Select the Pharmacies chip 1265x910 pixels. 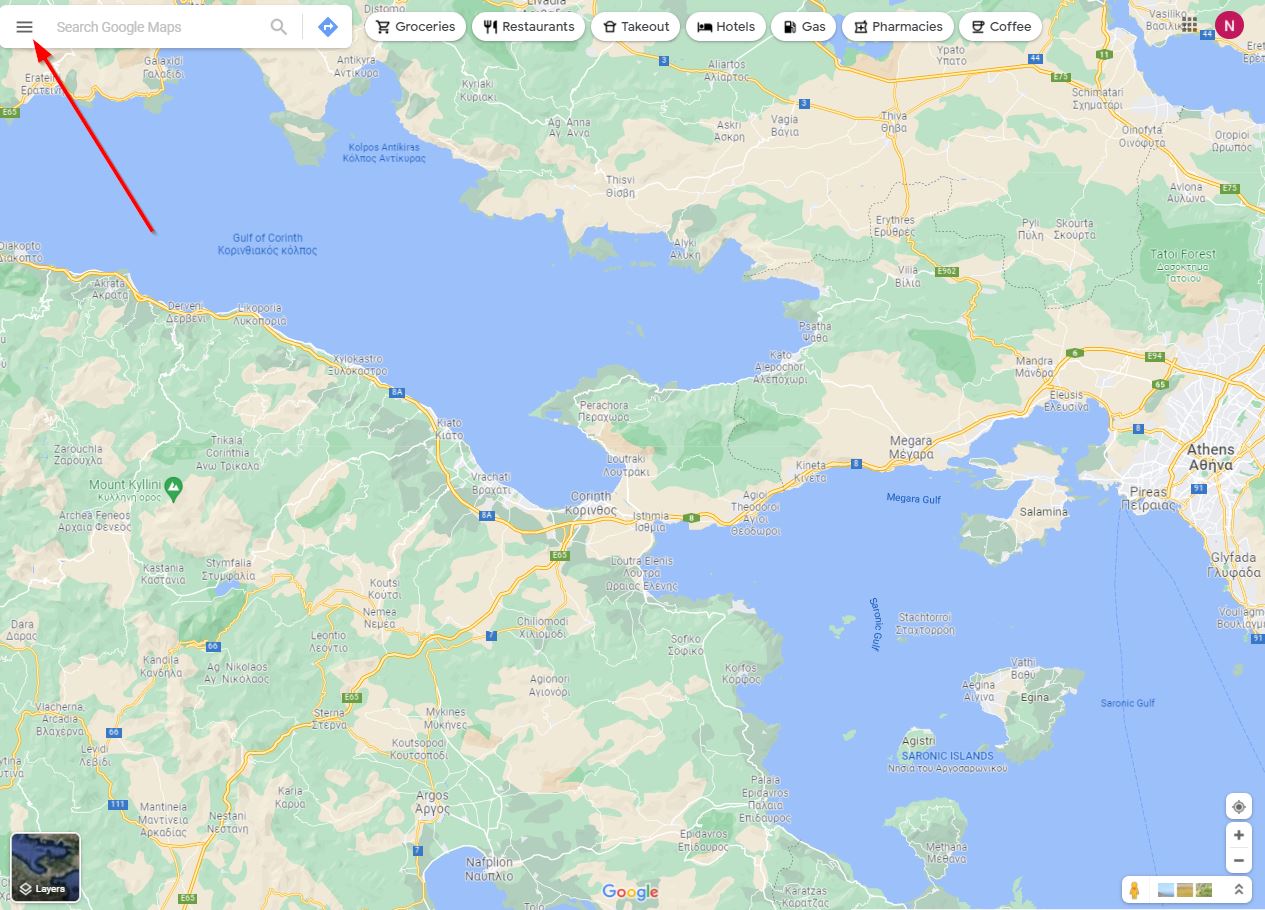pos(898,27)
